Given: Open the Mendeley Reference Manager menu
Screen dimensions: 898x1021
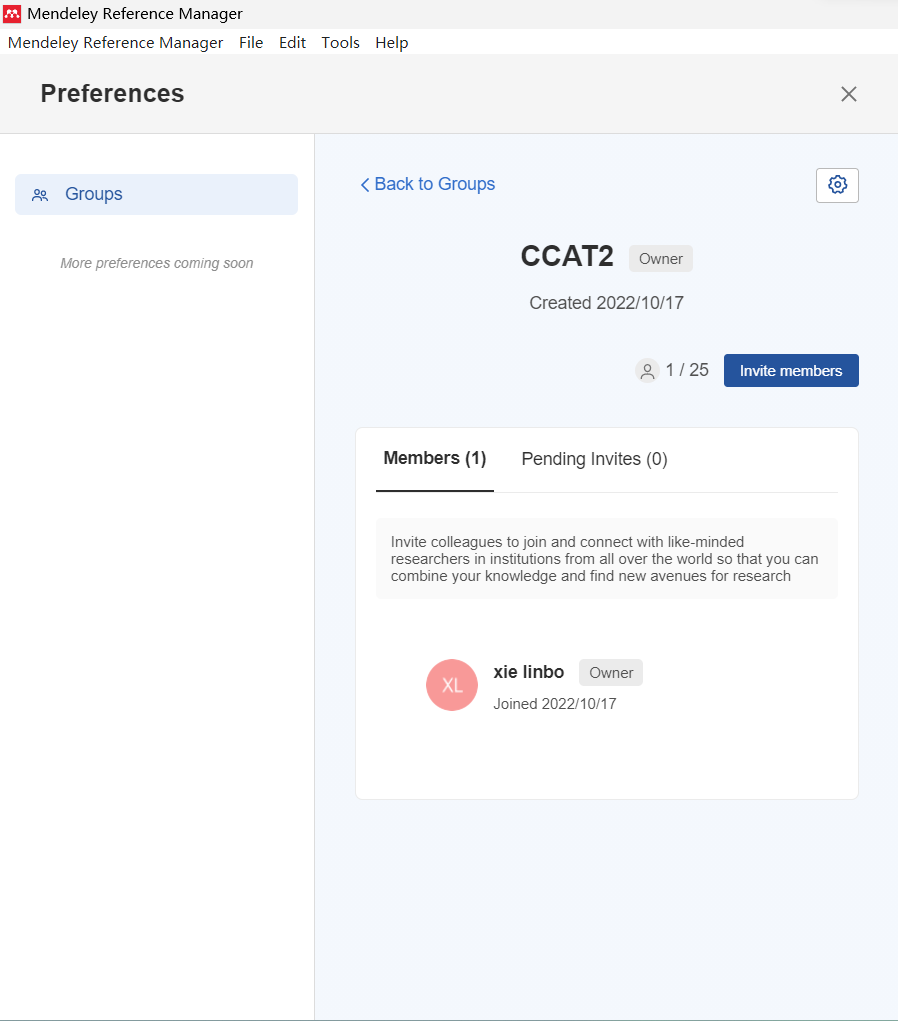Looking at the screenshot, I should (115, 43).
